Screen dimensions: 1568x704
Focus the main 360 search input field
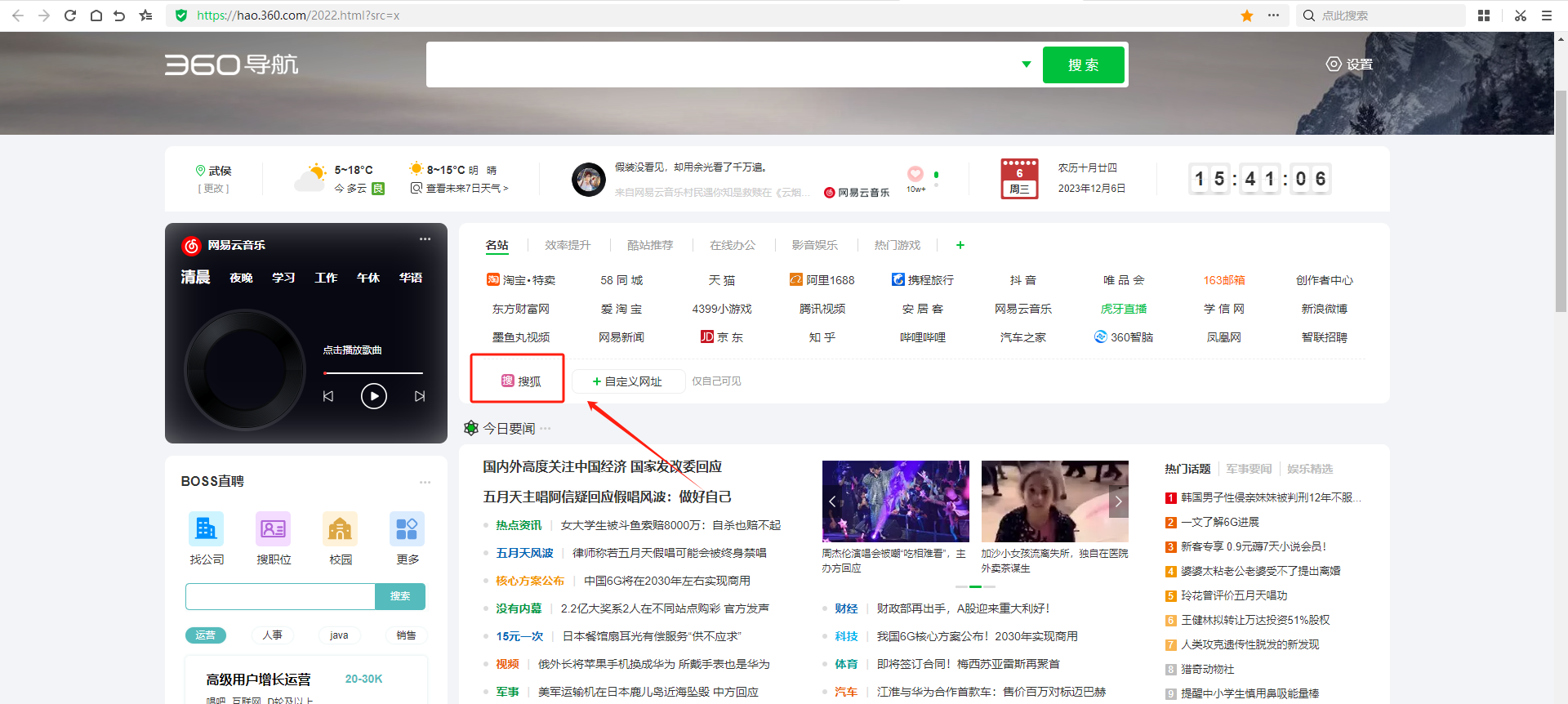(723, 65)
